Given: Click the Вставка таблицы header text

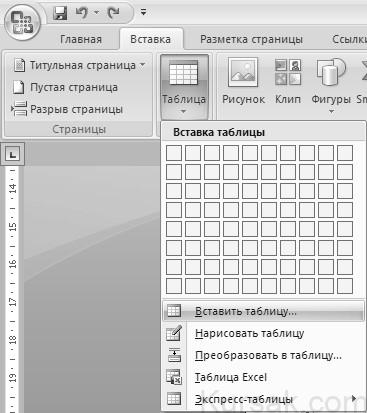Looking at the screenshot, I should [x=219, y=132].
